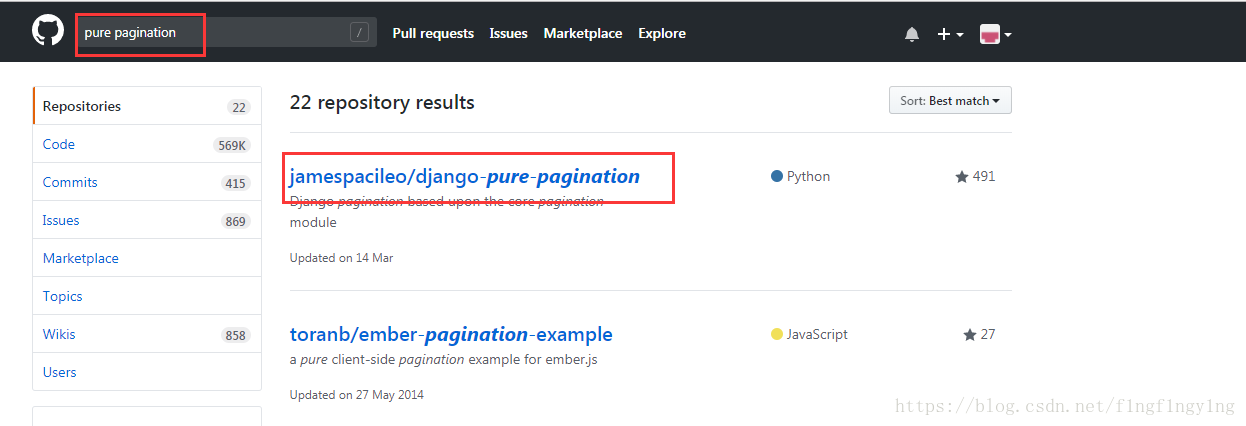
Task: Focus the search box containing pure pagination
Action: click(227, 33)
